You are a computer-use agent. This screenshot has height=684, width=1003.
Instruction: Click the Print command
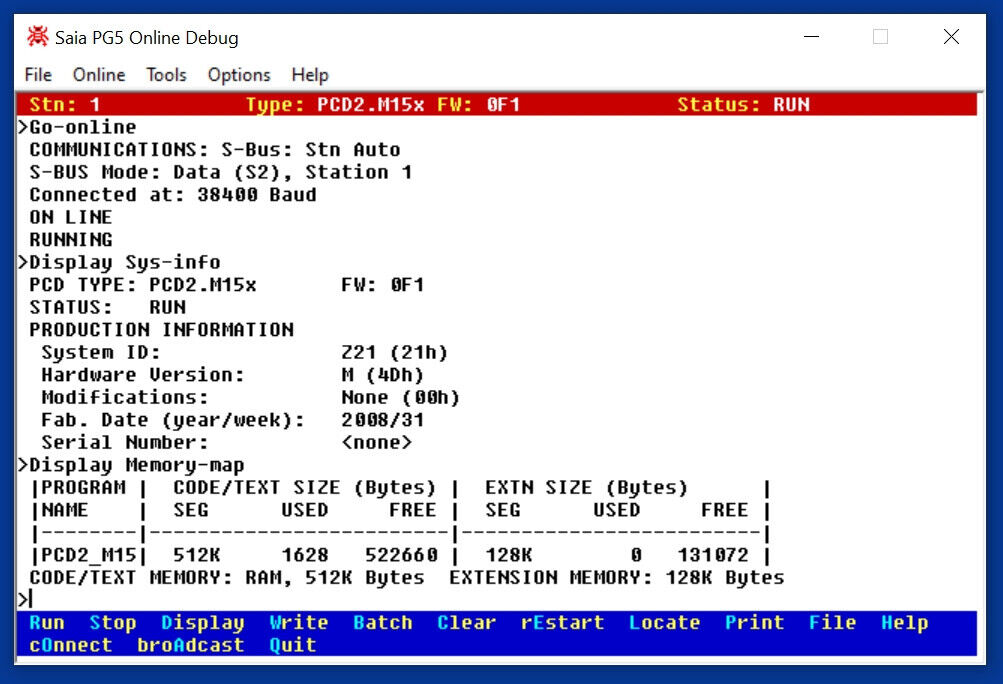754,623
